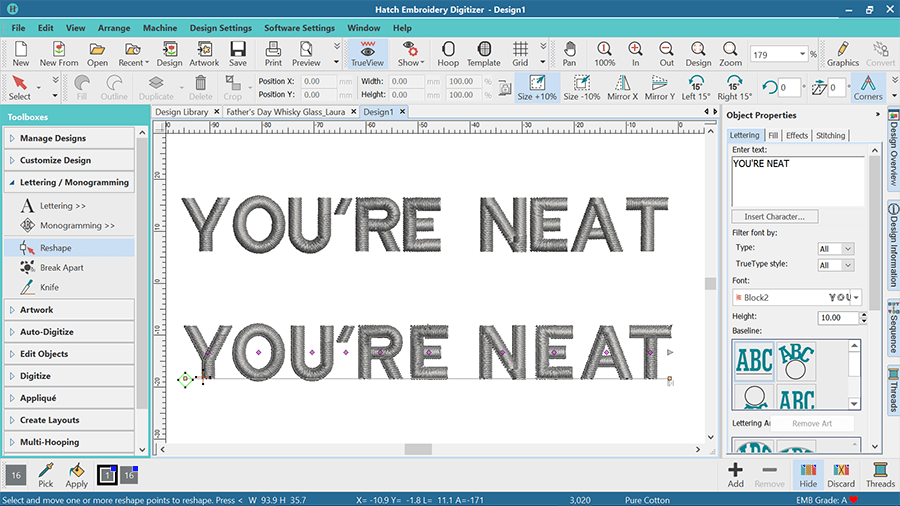The image size is (900, 506).
Task: Open the Design Settings menu
Action: pos(220,27)
